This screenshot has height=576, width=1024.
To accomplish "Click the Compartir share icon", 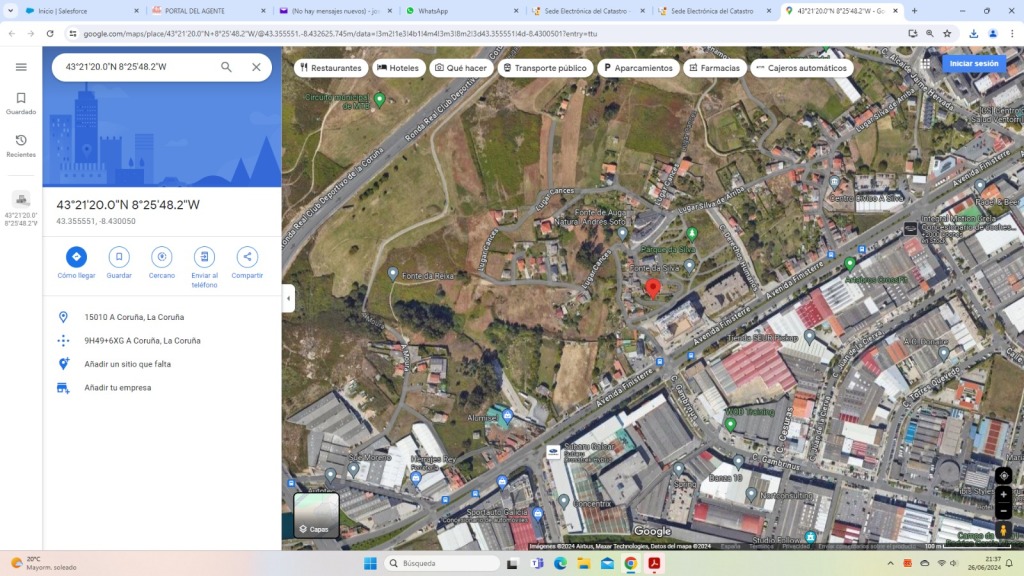I will (247, 257).
